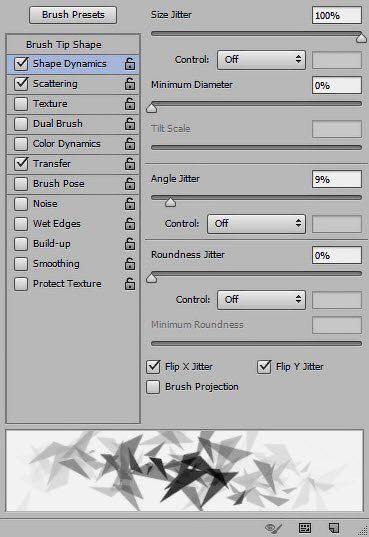Screen dimensions: 369x537
Task: Select the Dual Brush settings label
Action: tap(58, 124)
